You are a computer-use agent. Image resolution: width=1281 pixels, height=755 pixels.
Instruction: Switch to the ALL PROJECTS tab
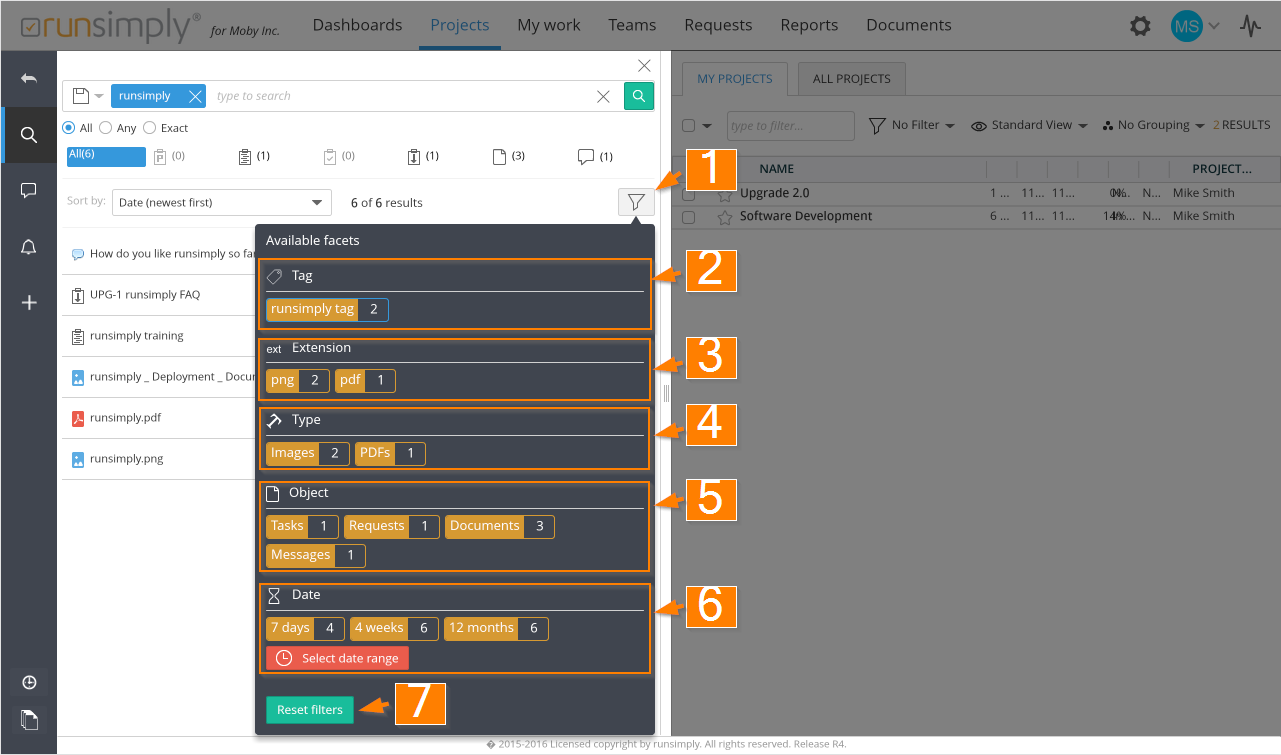(x=851, y=79)
